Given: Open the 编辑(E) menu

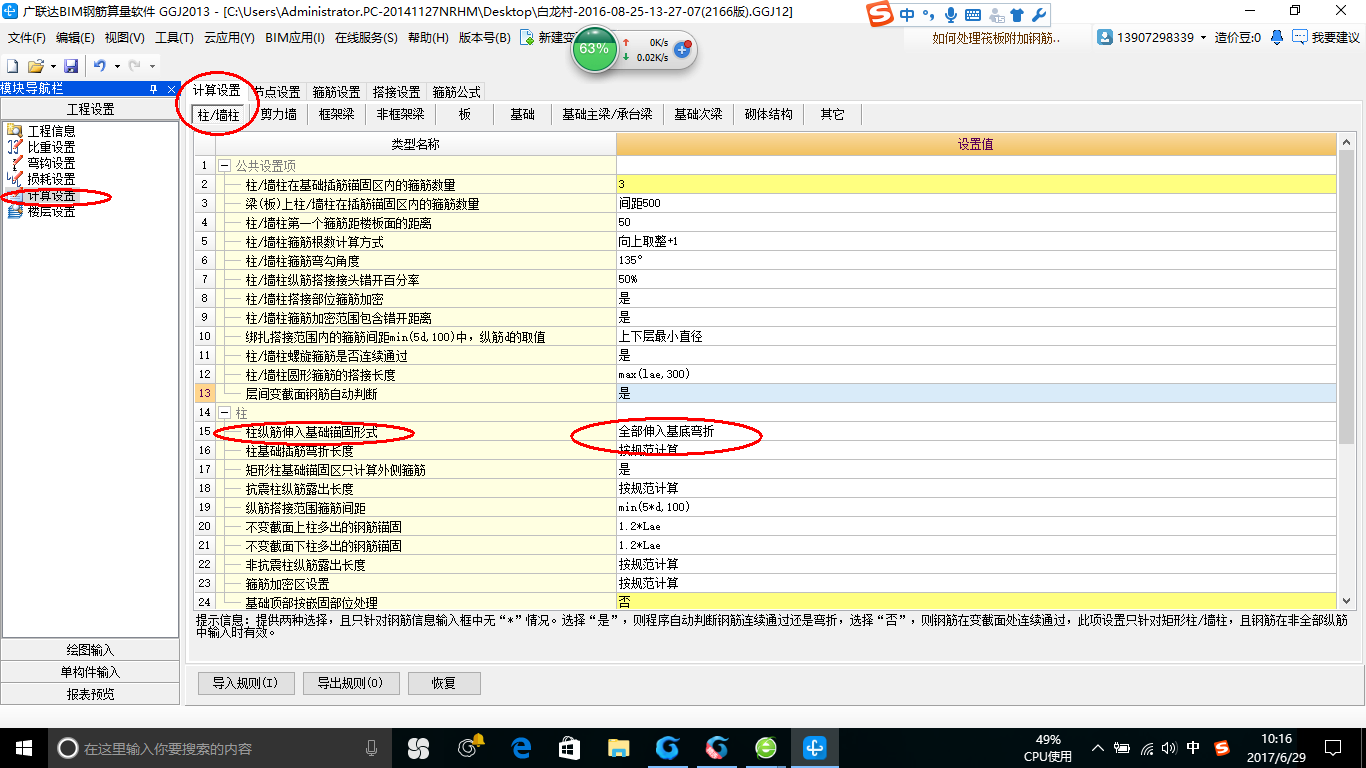Looking at the screenshot, I should point(76,37).
